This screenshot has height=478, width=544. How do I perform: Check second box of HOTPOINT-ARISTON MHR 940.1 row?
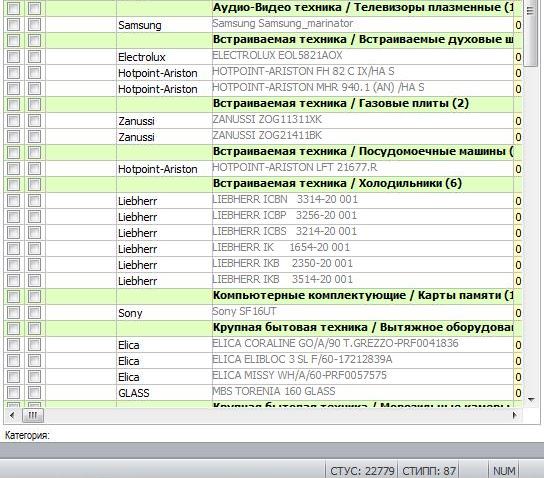[x=34, y=88]
